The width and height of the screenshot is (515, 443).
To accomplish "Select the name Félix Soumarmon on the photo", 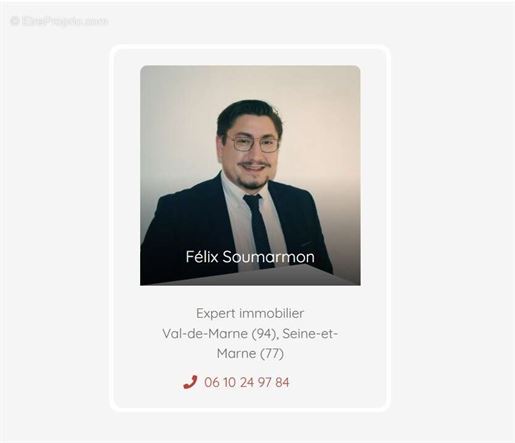I will pos(250,257).
